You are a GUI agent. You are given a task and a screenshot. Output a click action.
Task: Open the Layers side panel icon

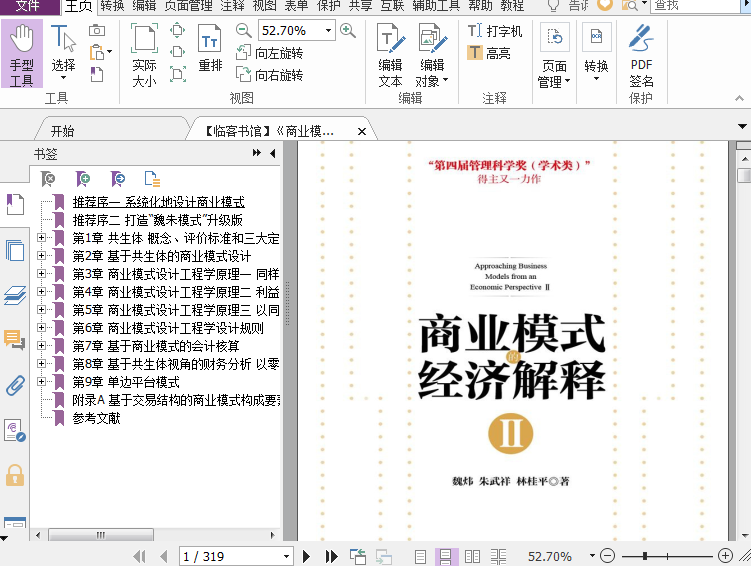coord(15,295)
